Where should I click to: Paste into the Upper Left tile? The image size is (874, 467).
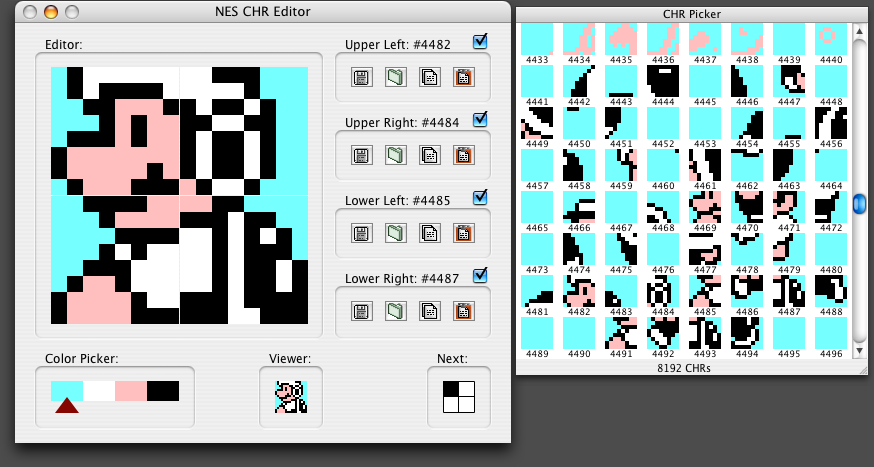(464, 77)
